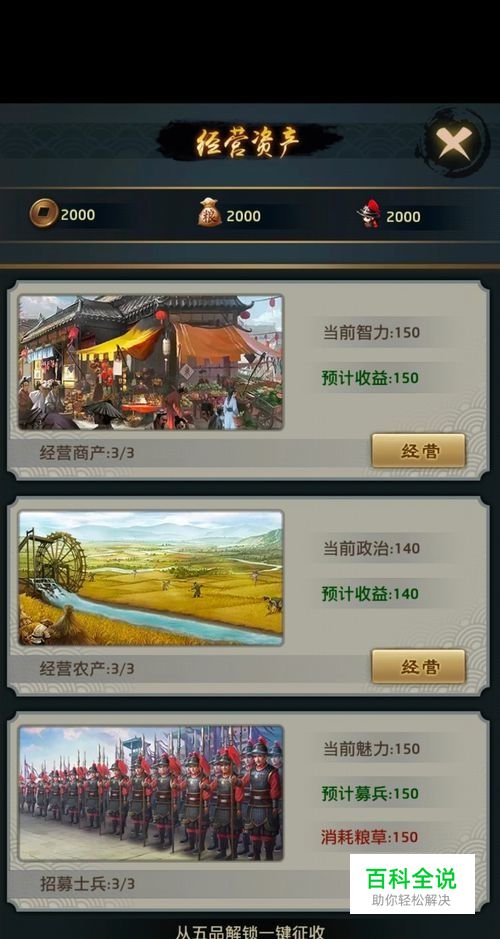500x939 pixels.
Task: Tap the 经营资产 title banner
Action: point(248,141)
